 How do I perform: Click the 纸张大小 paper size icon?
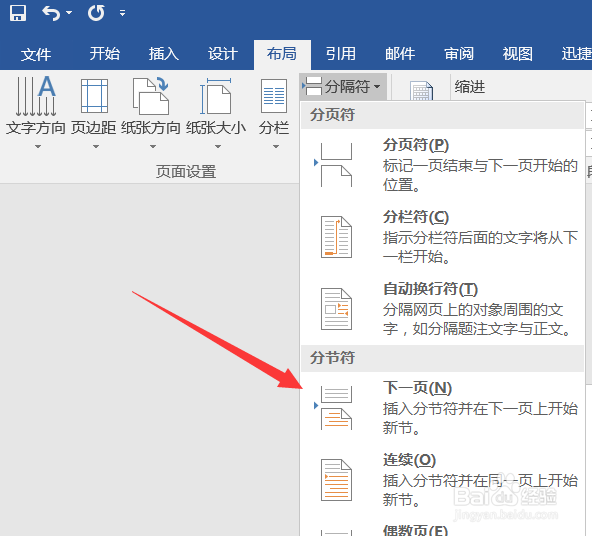pos(216,96)
